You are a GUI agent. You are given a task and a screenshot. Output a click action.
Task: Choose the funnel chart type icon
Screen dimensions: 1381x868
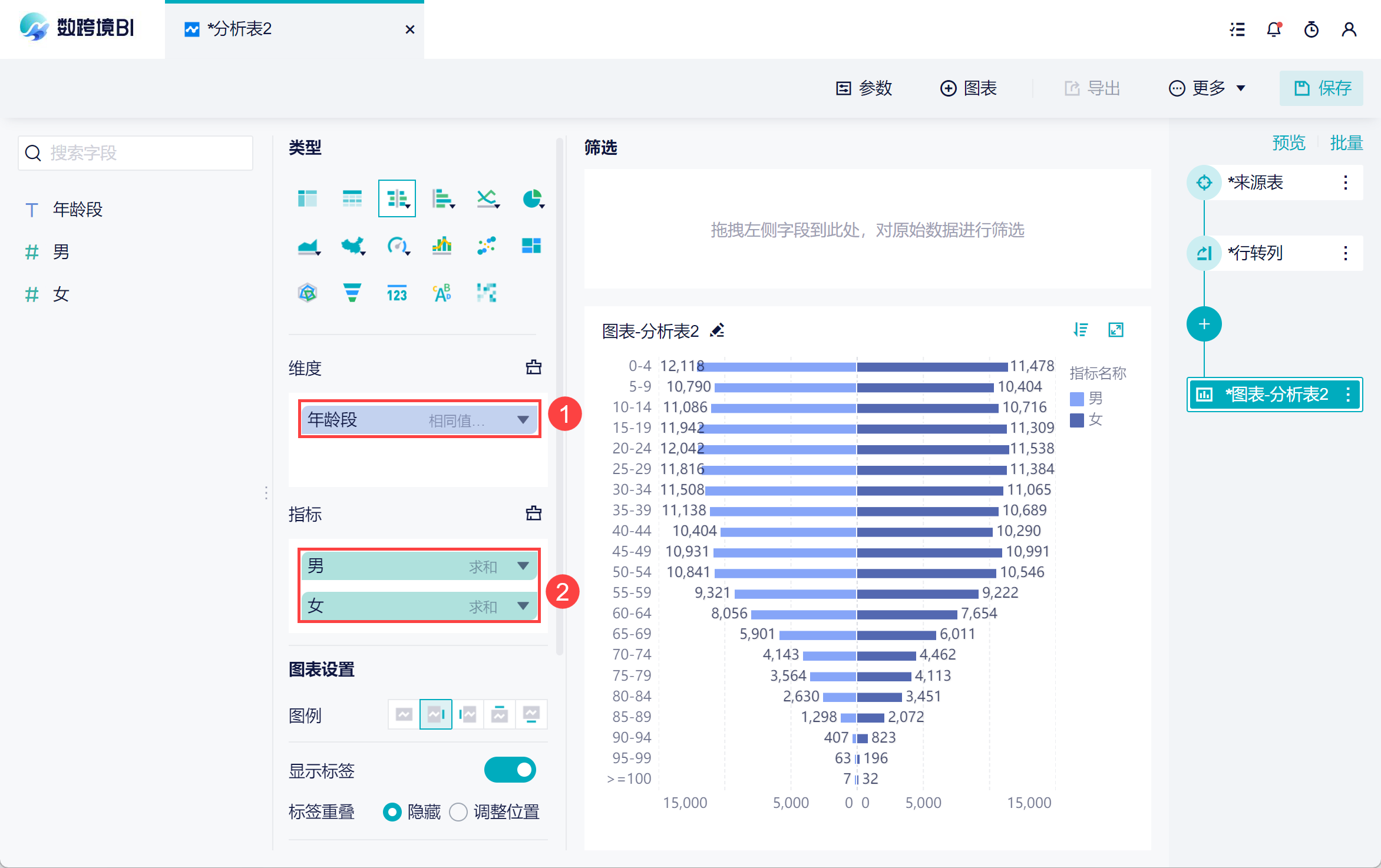pos(352,292)
